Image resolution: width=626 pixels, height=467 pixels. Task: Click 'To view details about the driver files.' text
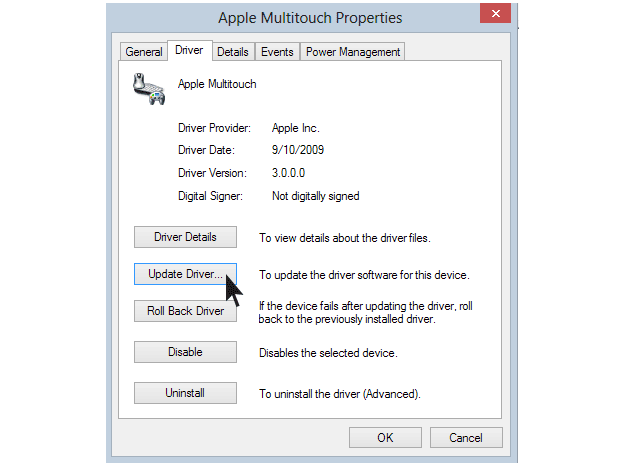[345, 238]
